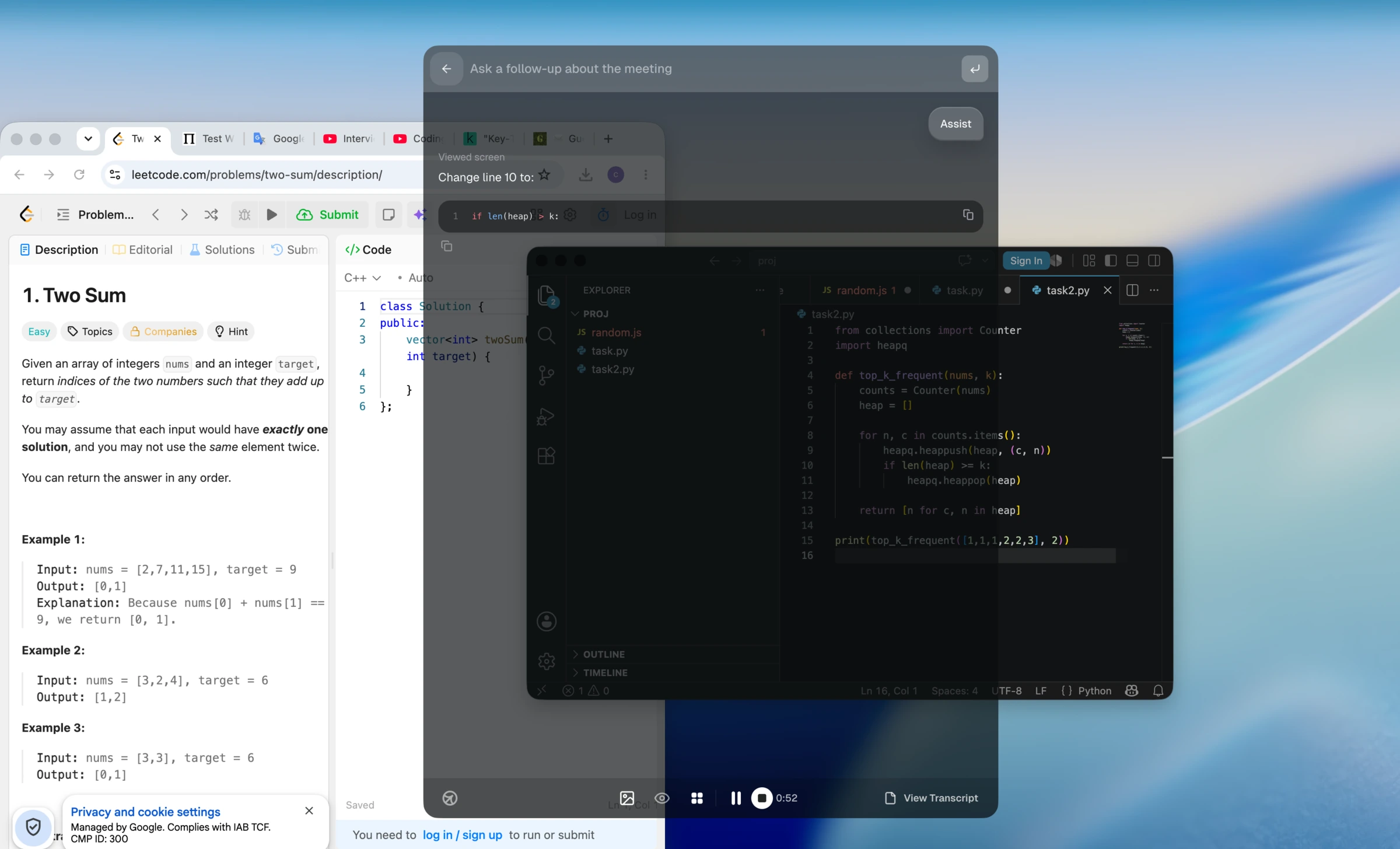Customize layout icon in VS Code title bar
Image resolution: width=1400 pixels, height=849 pixels.
1088,260
